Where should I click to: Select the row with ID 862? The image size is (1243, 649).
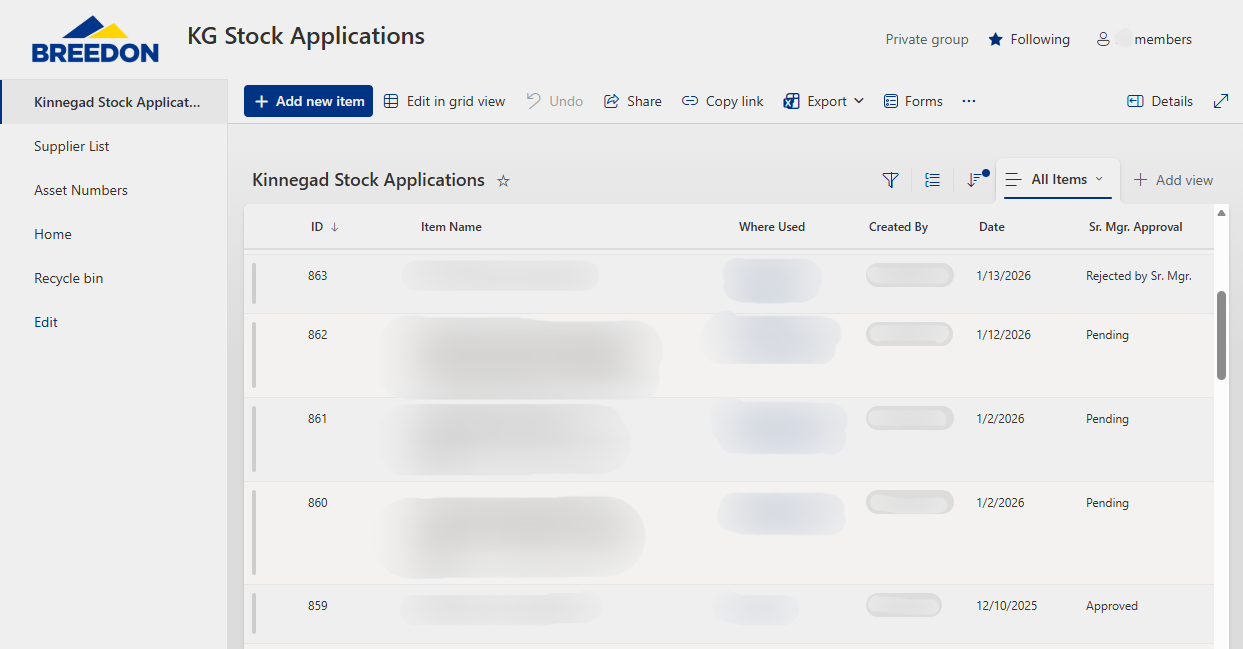point(729,355)
